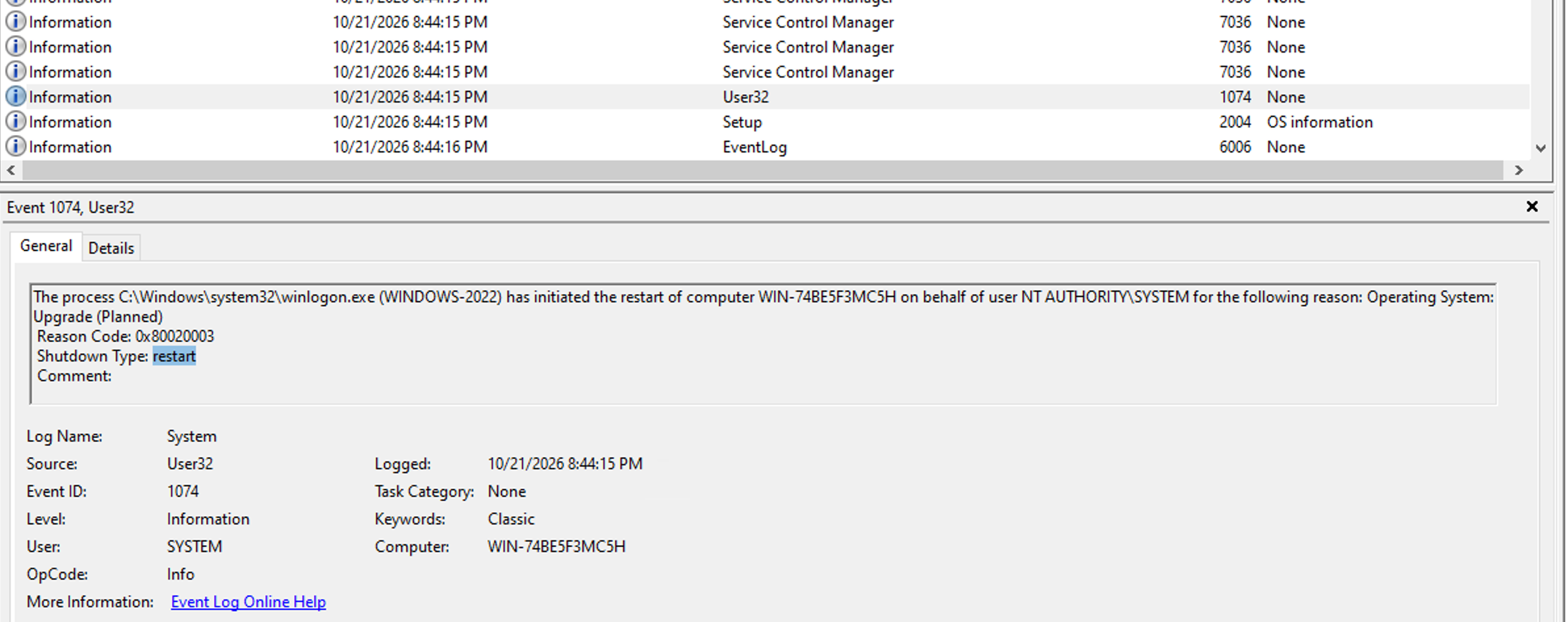
Task: Click the User value SYSTEM
Action: 195,546
